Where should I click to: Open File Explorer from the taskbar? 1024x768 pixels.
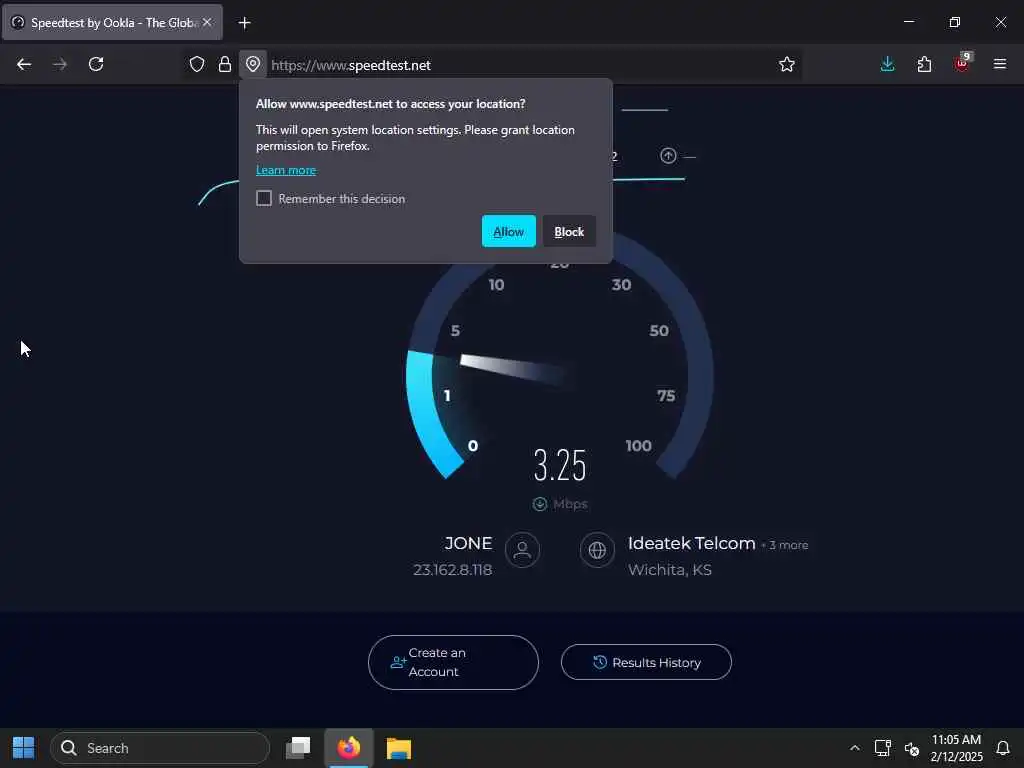pyautogui.click(x=398, y=748)
